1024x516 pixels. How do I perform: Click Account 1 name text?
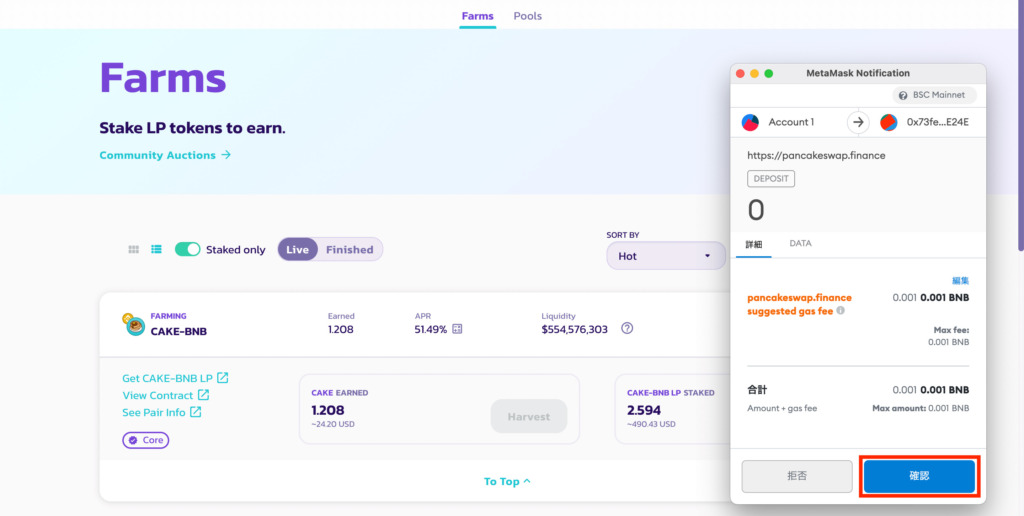tap(792, 122)
